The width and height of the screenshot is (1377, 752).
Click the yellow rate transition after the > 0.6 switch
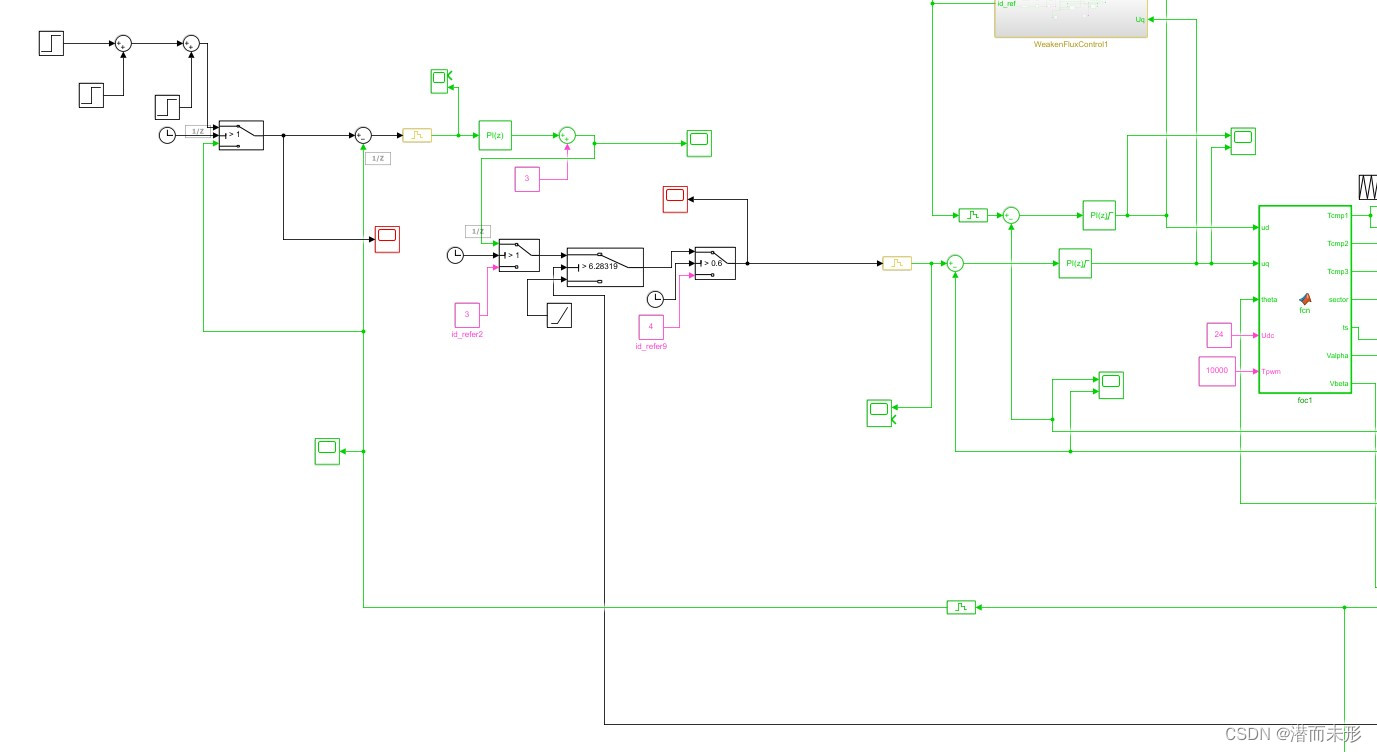[897, 263]
